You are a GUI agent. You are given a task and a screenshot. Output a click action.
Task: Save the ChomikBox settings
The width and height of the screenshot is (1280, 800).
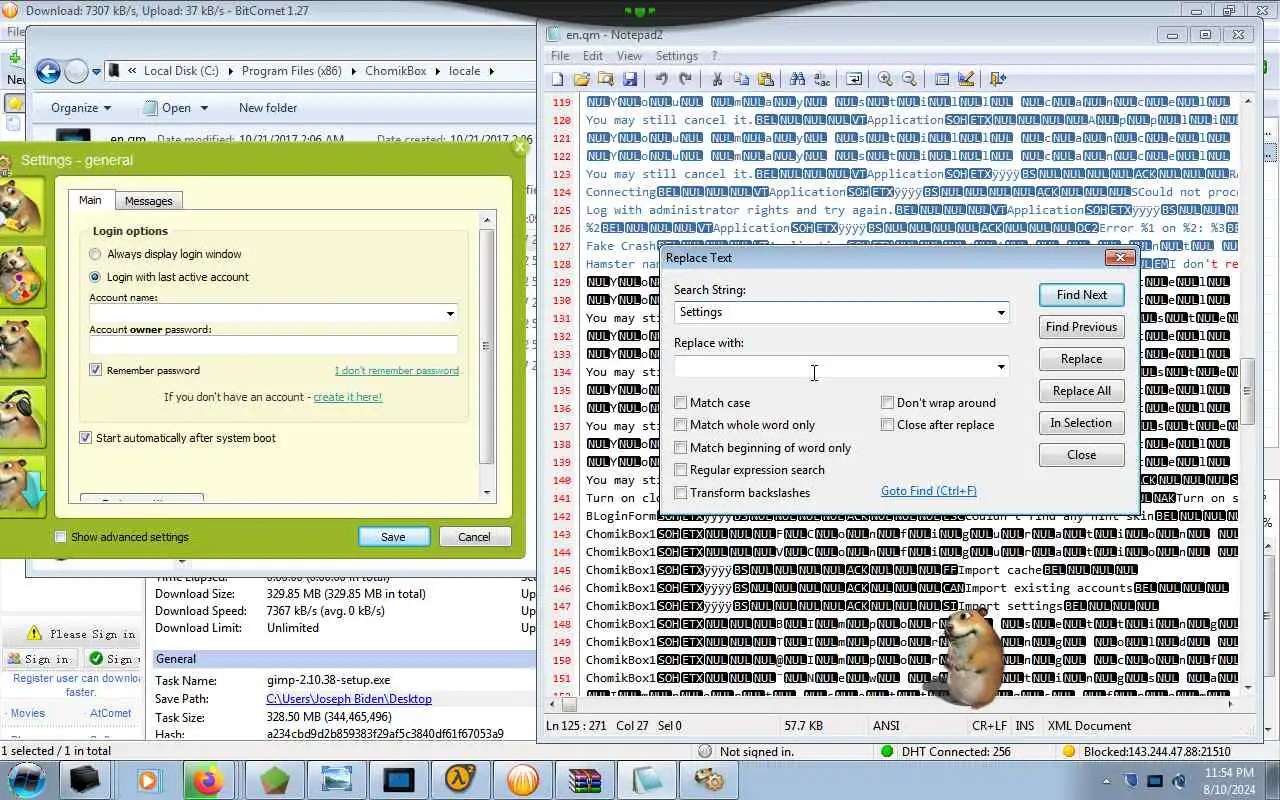coord(393,537)
